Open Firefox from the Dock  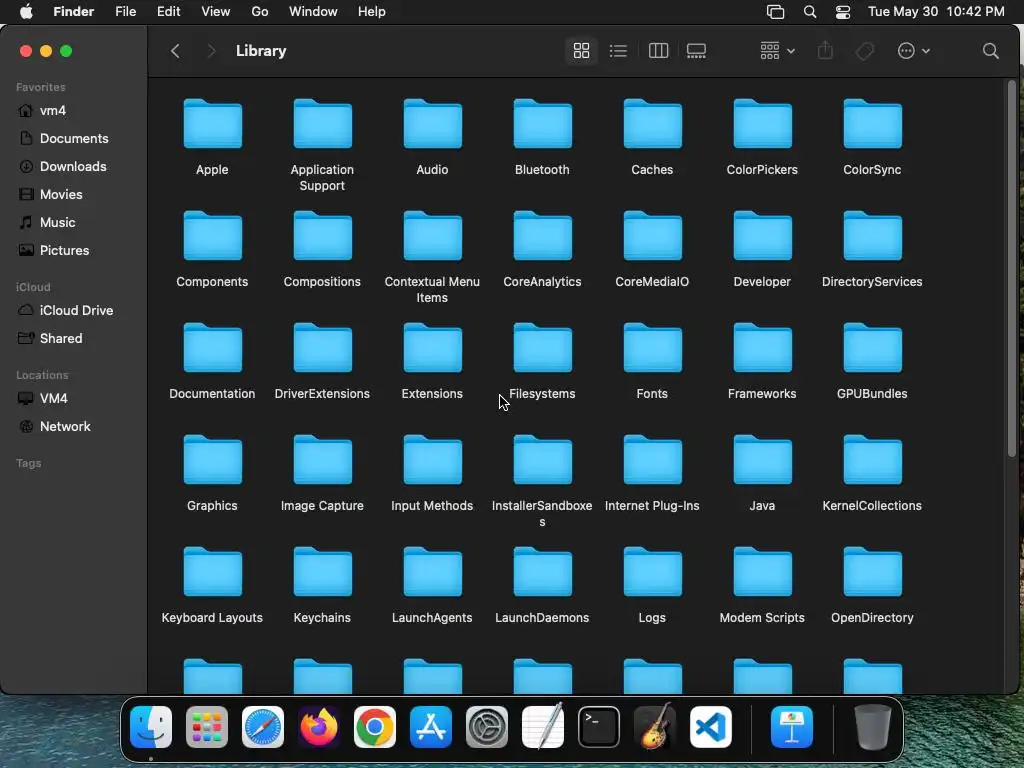tap(319, 727)
